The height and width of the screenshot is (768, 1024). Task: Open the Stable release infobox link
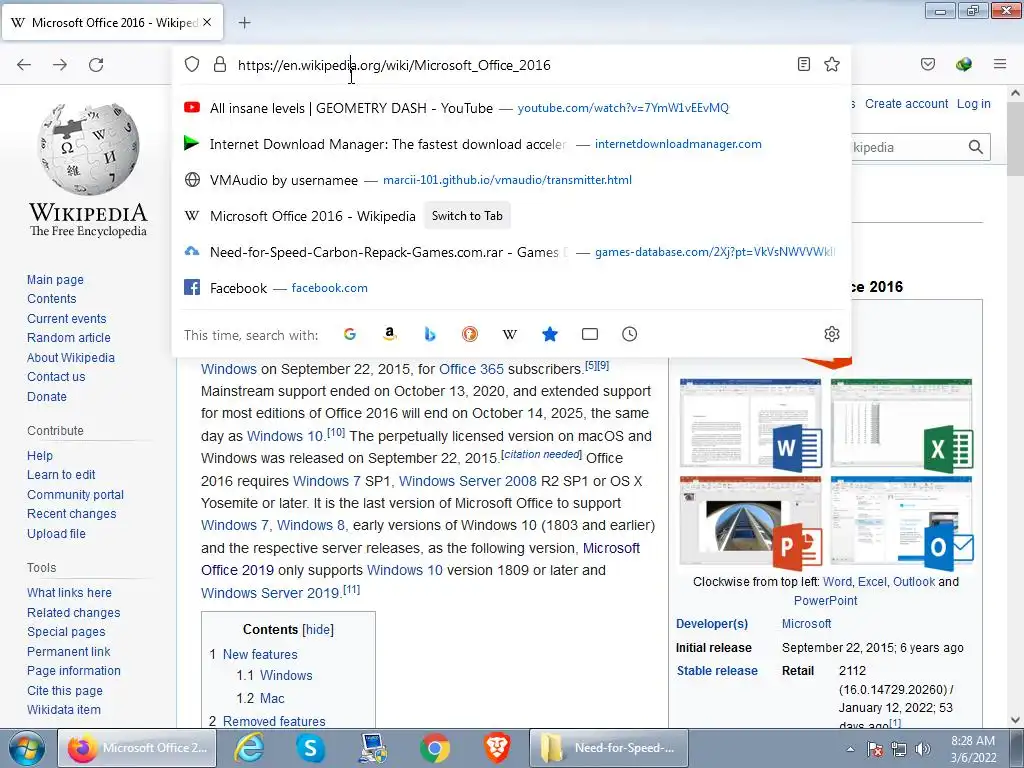coord(717,671)
